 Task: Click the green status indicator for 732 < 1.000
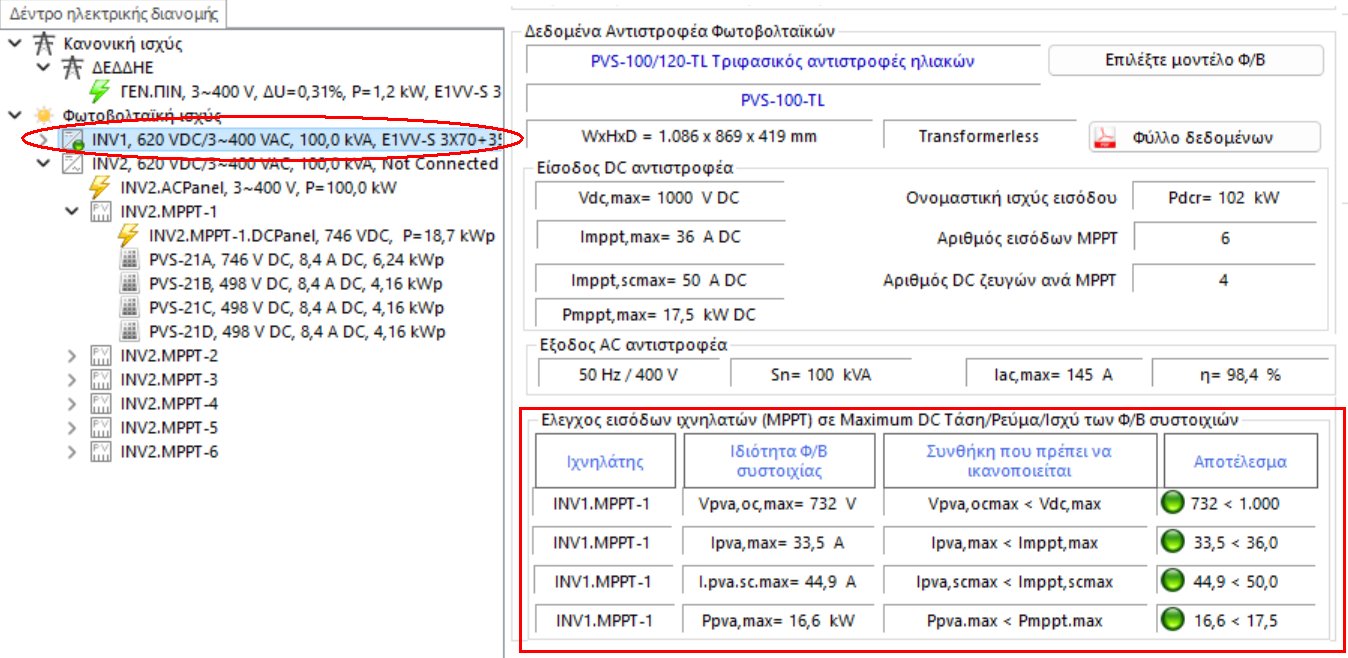1174,503
